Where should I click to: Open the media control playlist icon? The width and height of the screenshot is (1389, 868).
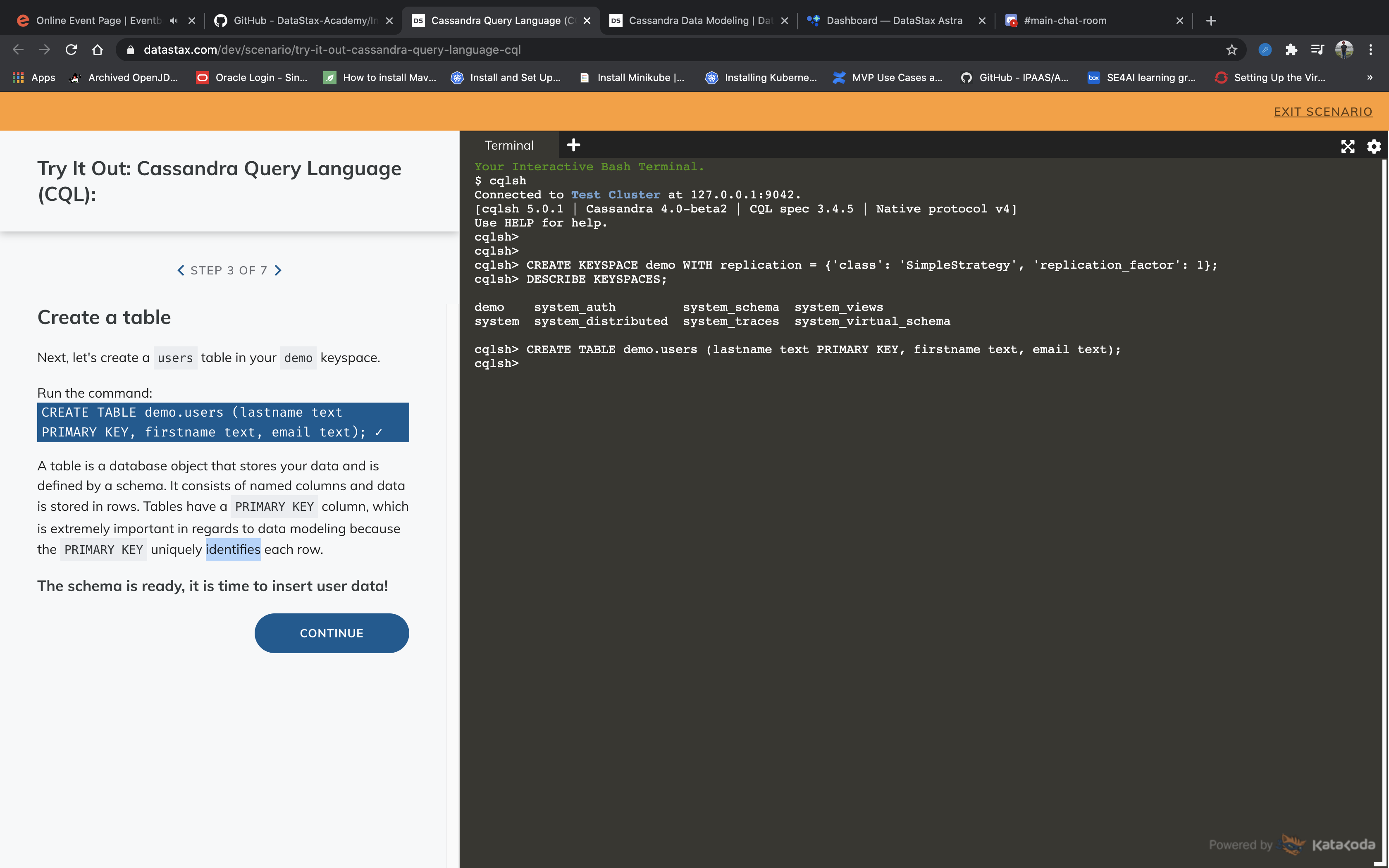[x=1317, y=50]
